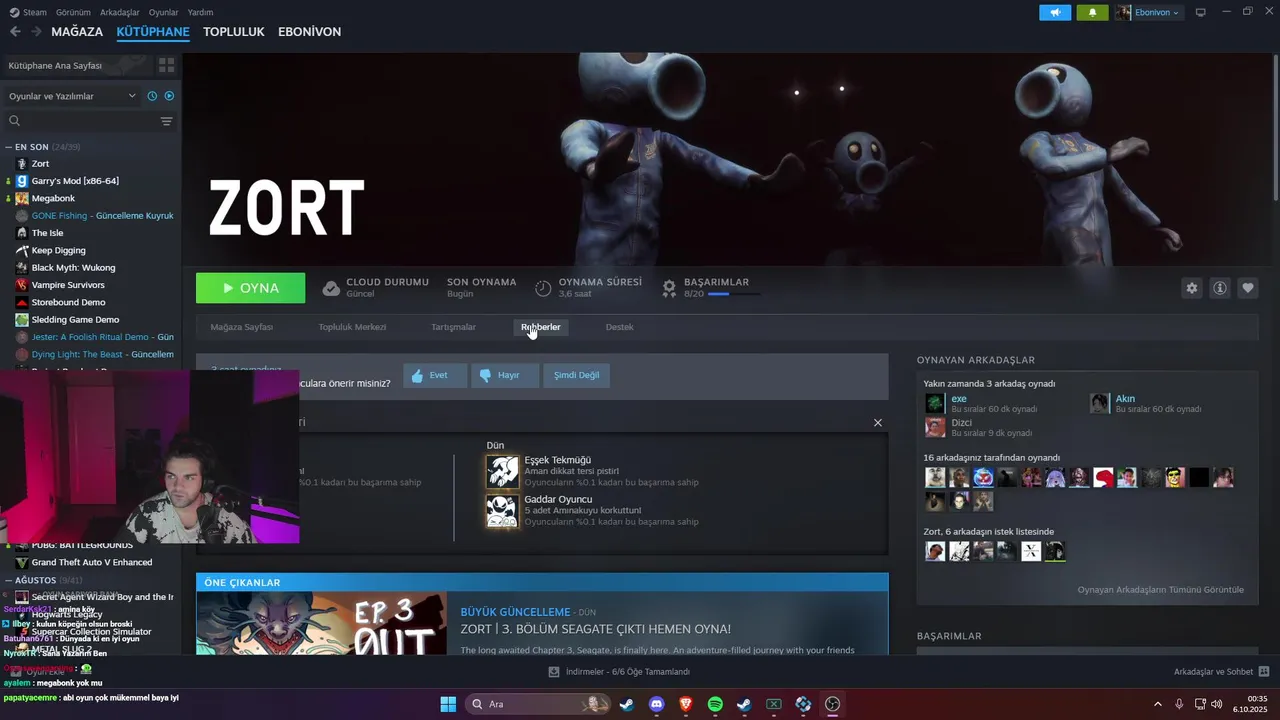Click the back navigation arrow
The width and height of the screenshot is (1280, 720).
[x=15, y=32]
